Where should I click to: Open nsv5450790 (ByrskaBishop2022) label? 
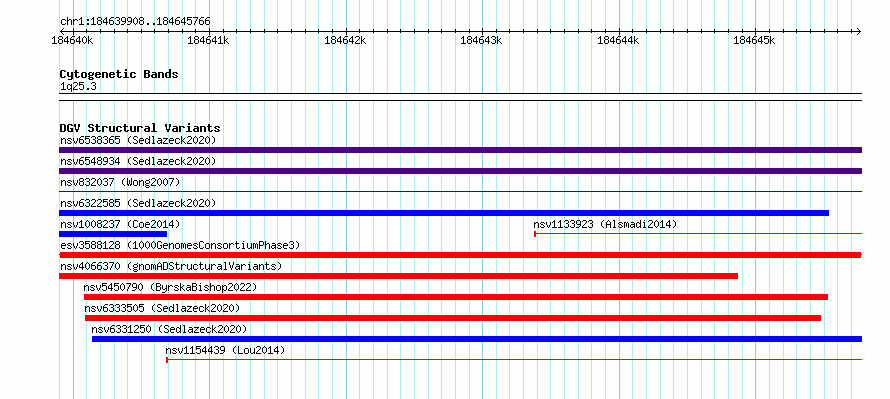tap(170, 287)
